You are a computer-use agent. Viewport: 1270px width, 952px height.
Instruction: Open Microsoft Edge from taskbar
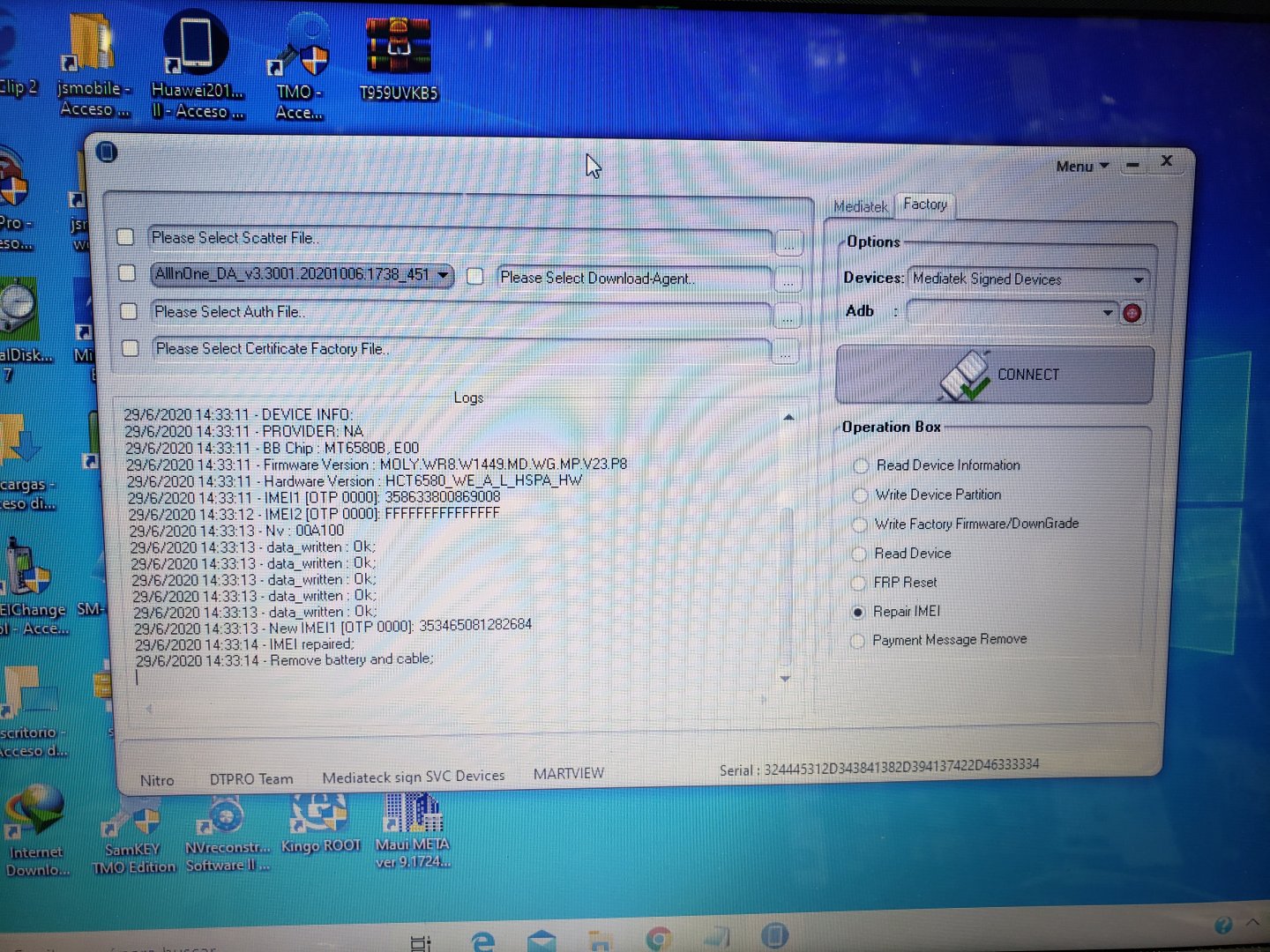pos(482,941)
